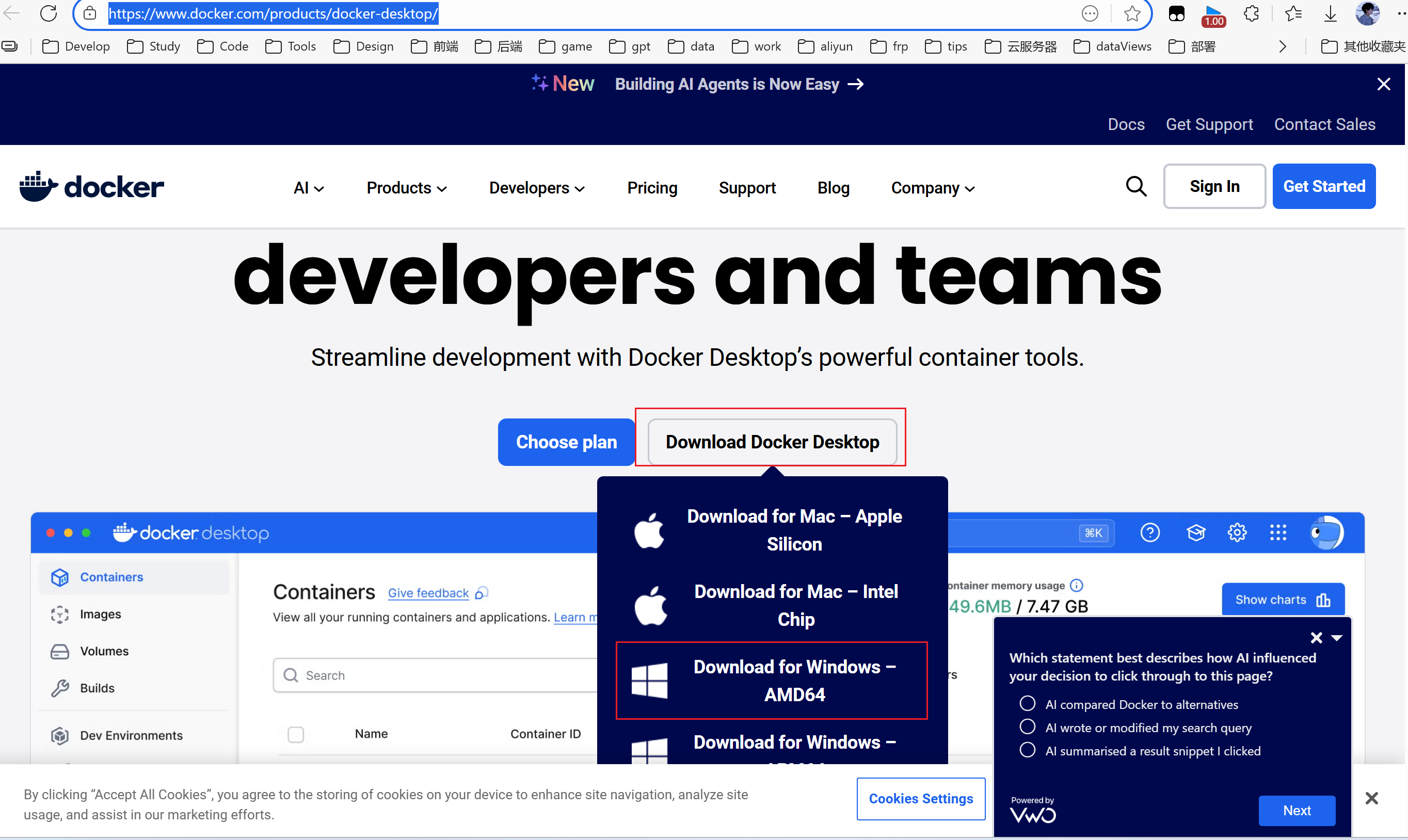Viewport: 1408px width, 840px height.
Task: Click the Docker Desktop whale avatar
Action: coord(1326,532)
